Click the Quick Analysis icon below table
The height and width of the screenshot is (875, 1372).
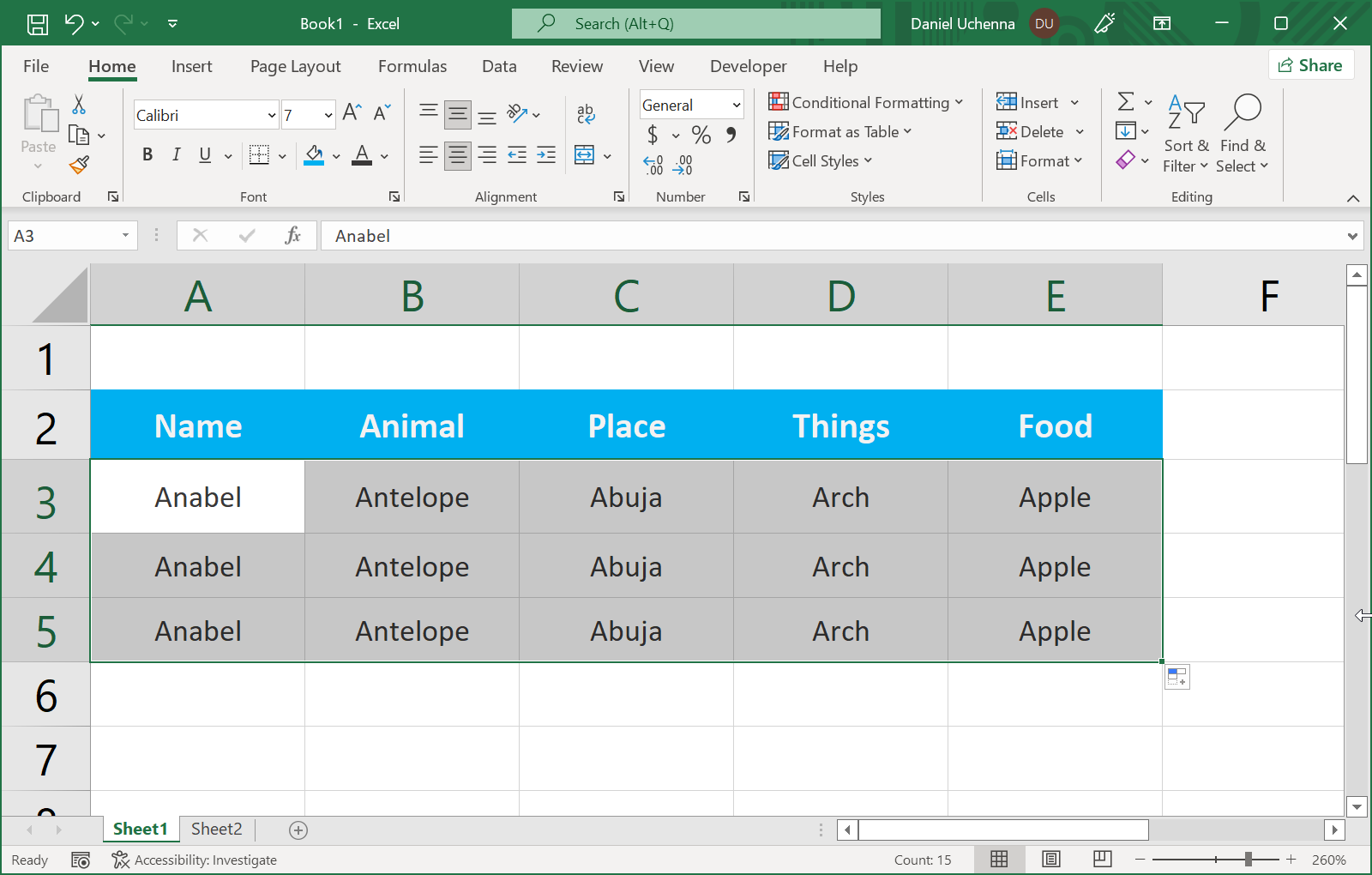pyautogui.click(x=1176, y=677)
